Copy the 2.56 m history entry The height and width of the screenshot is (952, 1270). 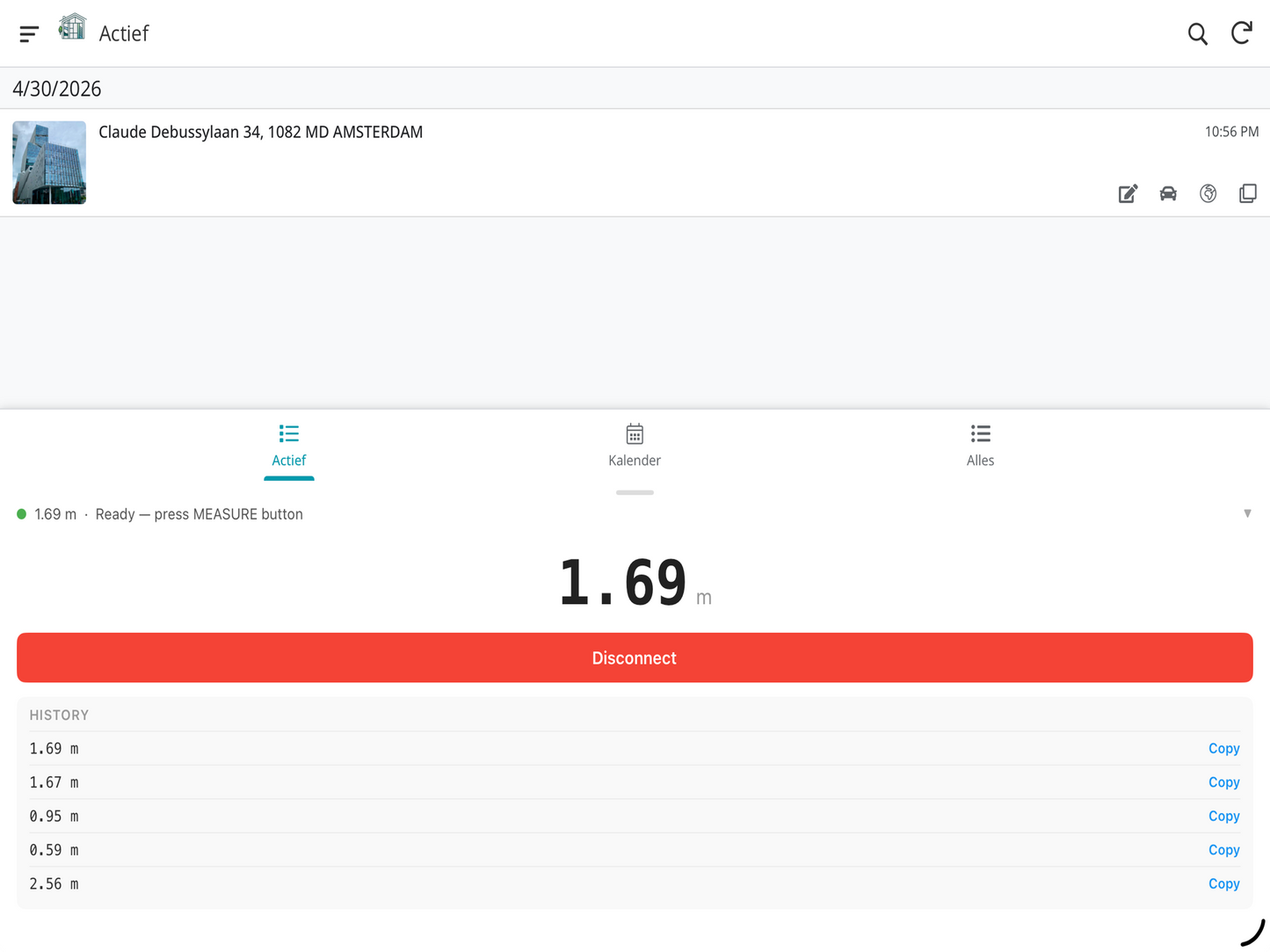click(1223, 884)
